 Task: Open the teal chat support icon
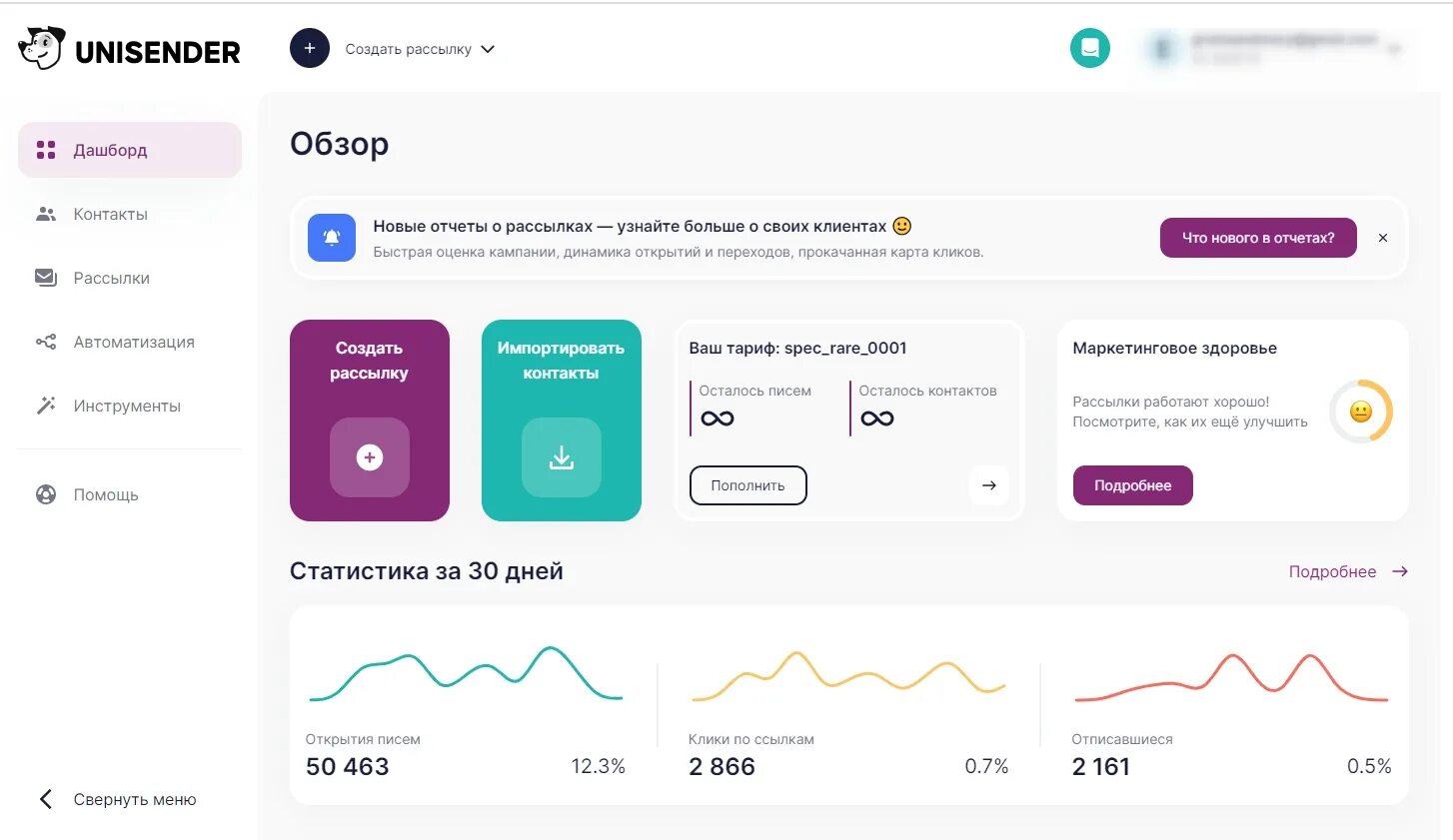1090,48
